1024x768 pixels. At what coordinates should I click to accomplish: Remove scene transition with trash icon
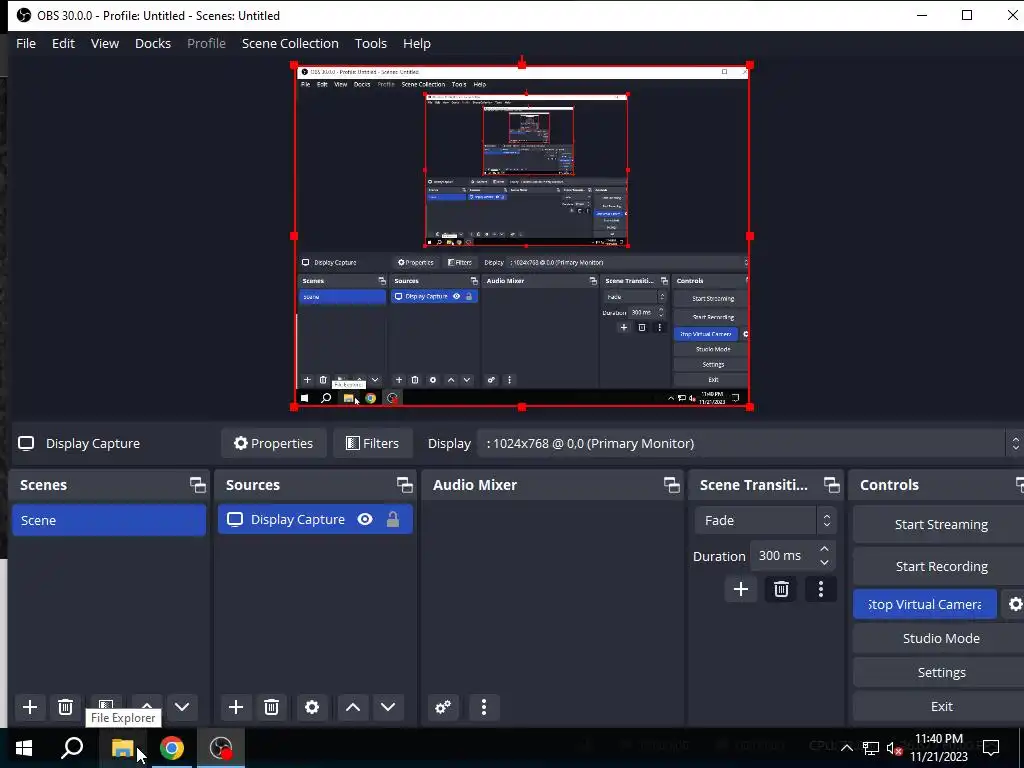[781, 589]
